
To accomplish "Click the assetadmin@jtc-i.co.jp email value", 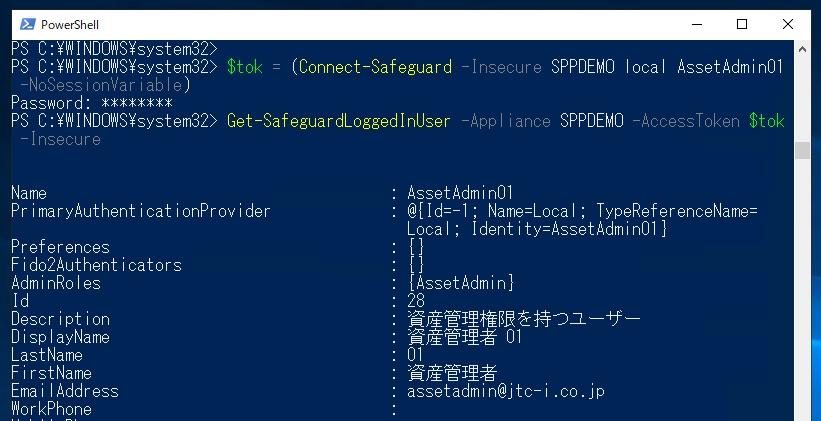I will coord(506,391).
